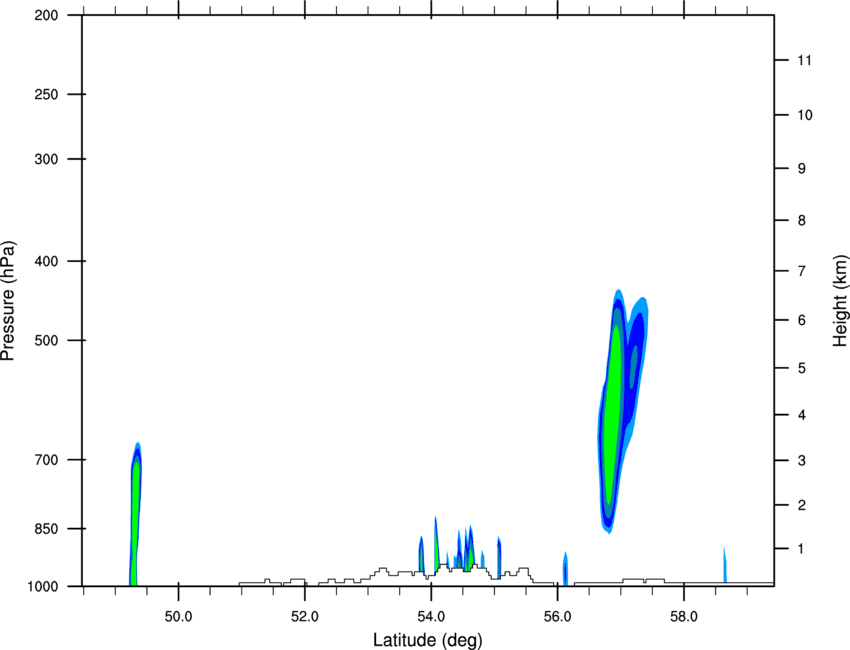Click the 200 pressure tick label

(x=47, y=15)
